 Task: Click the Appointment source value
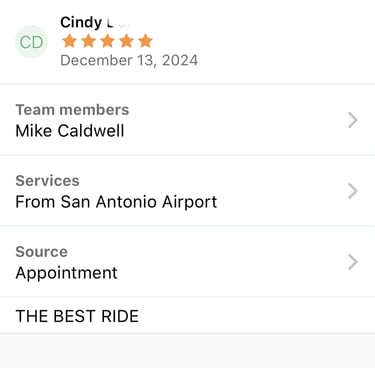coord(66,273)
